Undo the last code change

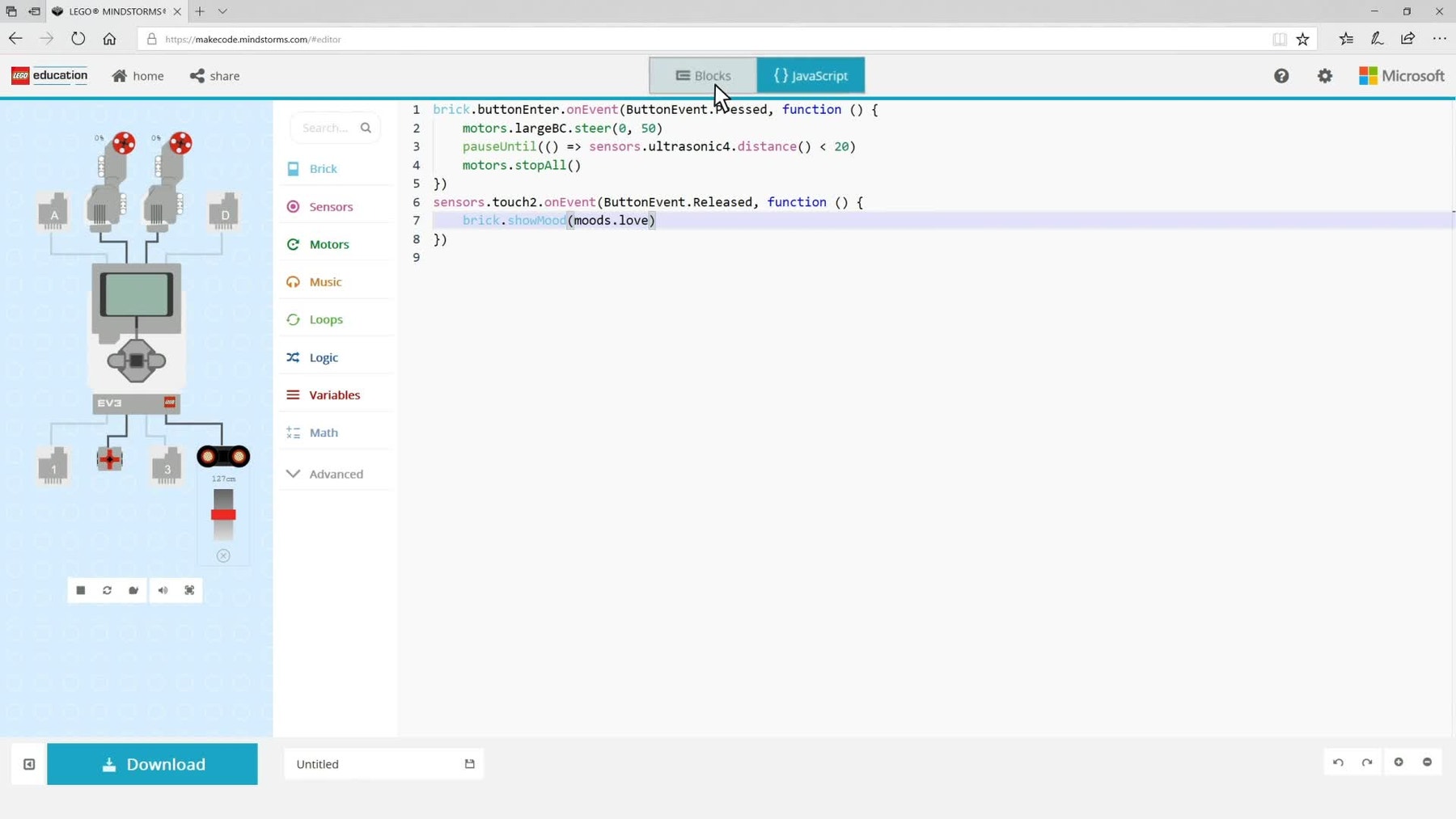pyautogui.click(x=1339, y=762)
